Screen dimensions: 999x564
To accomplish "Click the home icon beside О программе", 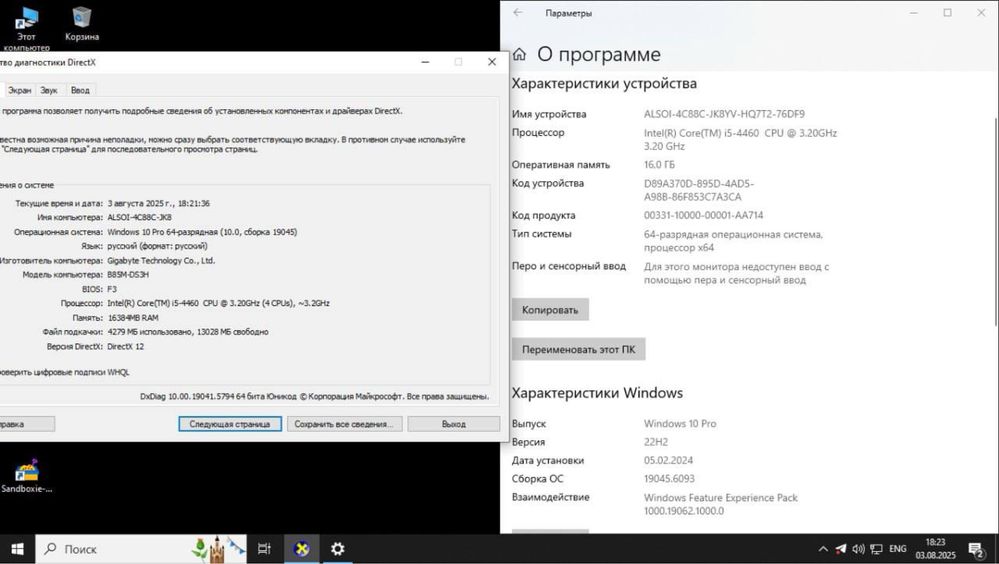I will pyautogui.click(x=520, y=55).
